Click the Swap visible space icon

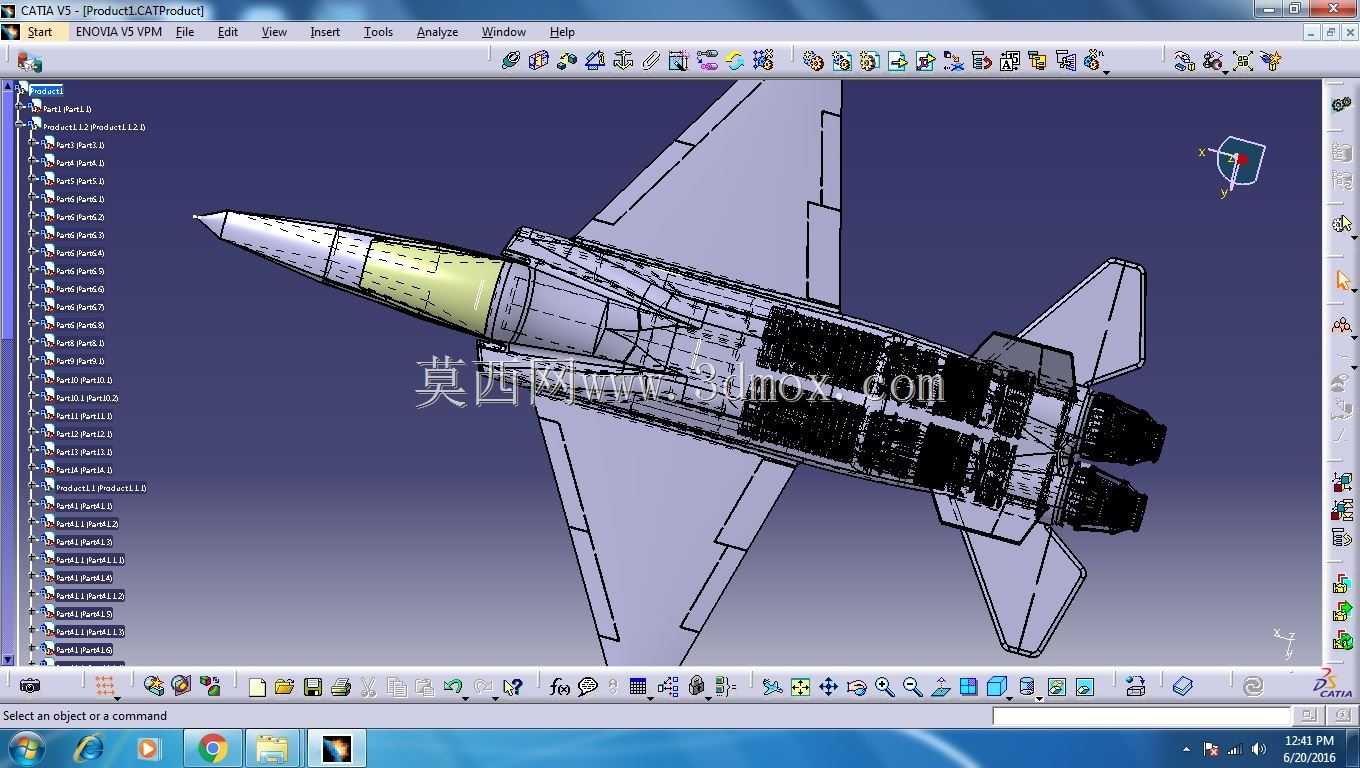click(x=1085, y=687)
